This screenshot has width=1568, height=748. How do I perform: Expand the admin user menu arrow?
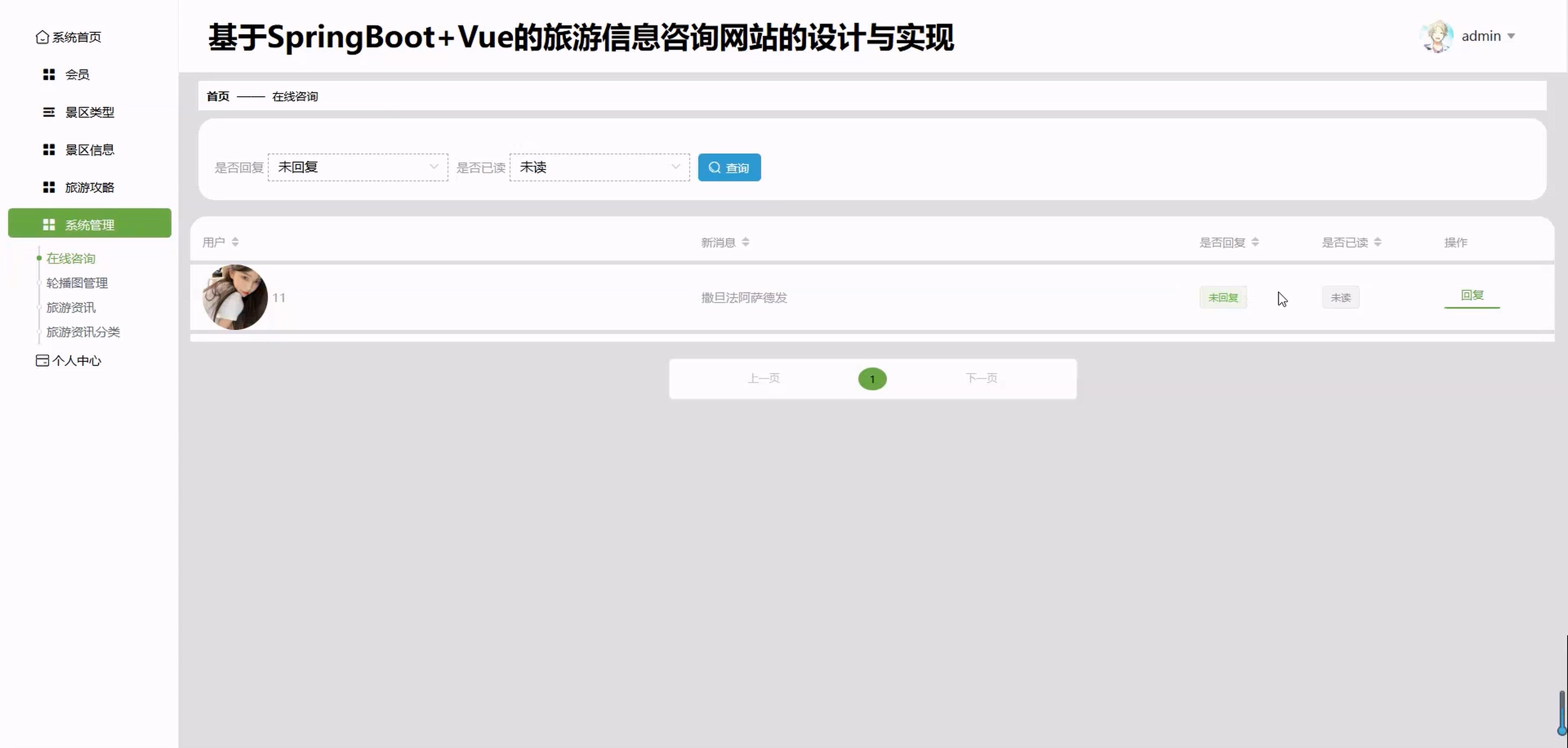(x=1511, y=37)
